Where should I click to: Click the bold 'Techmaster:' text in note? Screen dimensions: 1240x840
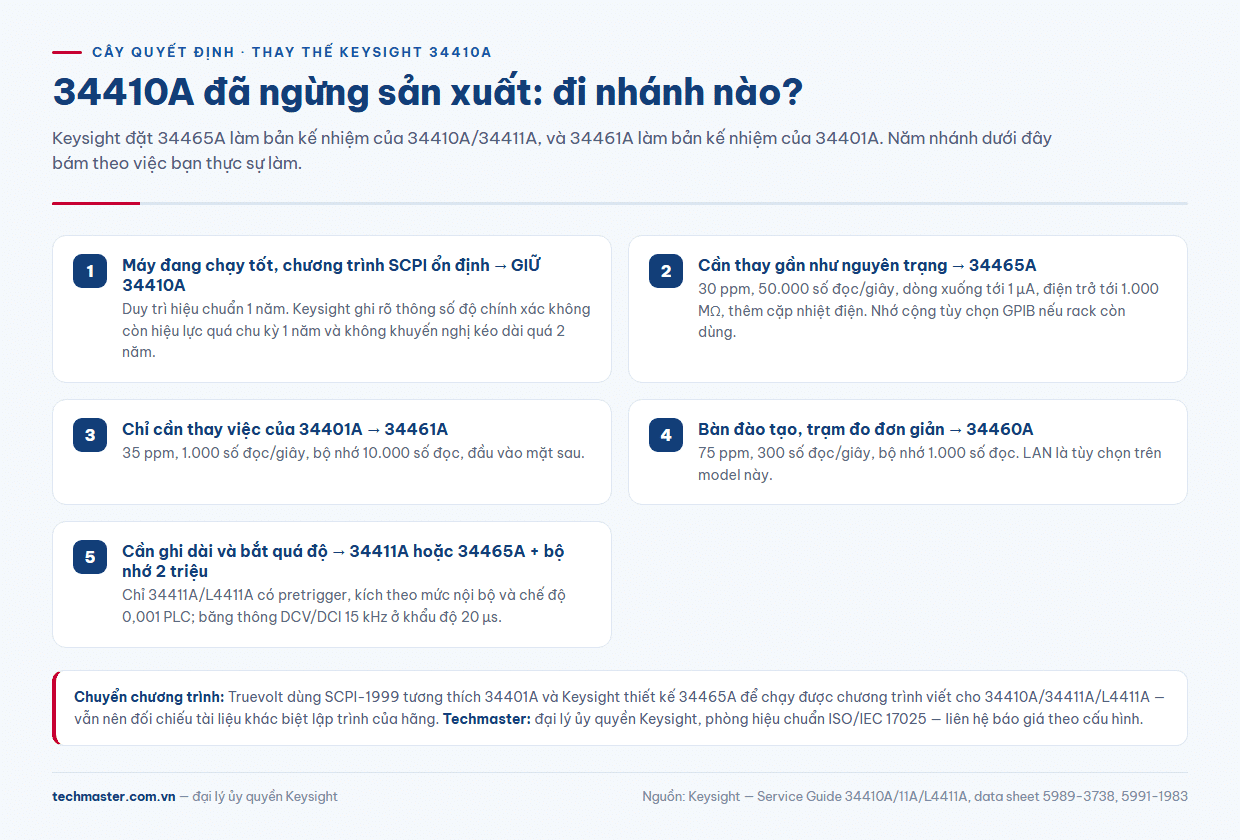(x=487, y=718)
